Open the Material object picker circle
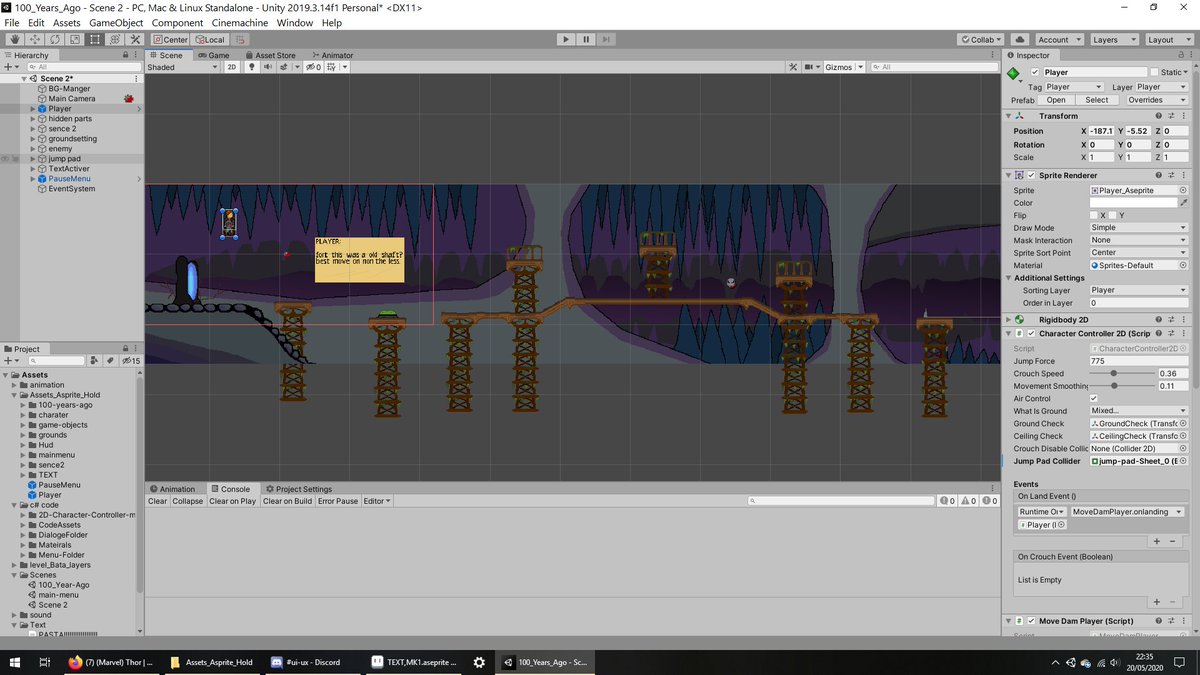This screenshot has width=1200, height=675. (x=1183, y=265)
